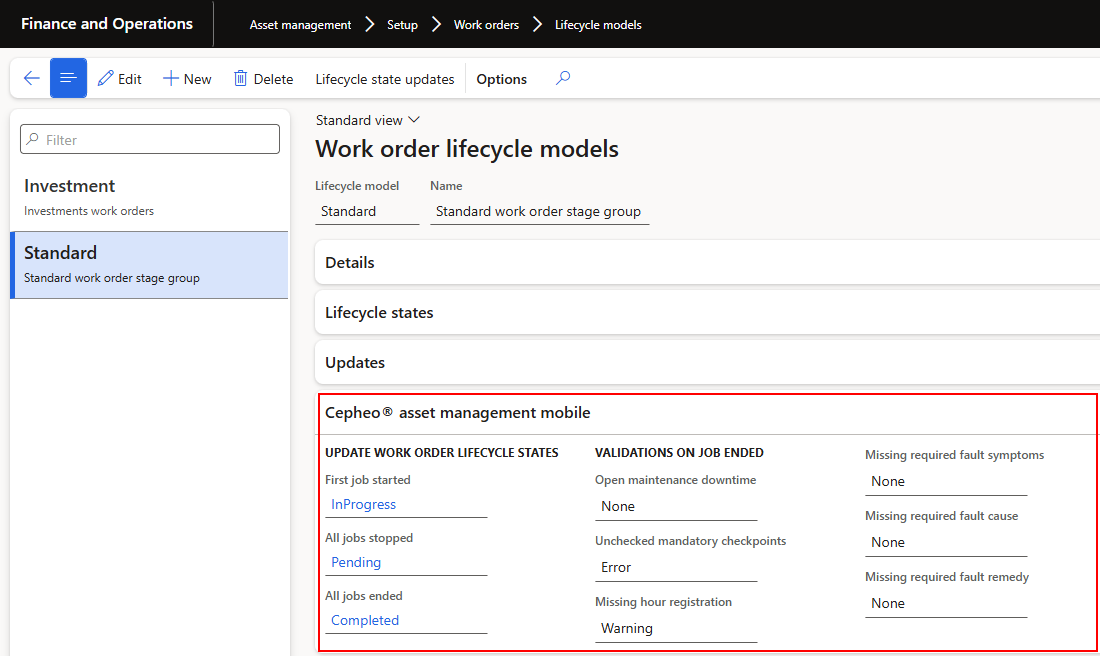The width and height of the screenshot is (1100, 656).
Task: Open Lifecycle state updates
Action: 384,79
